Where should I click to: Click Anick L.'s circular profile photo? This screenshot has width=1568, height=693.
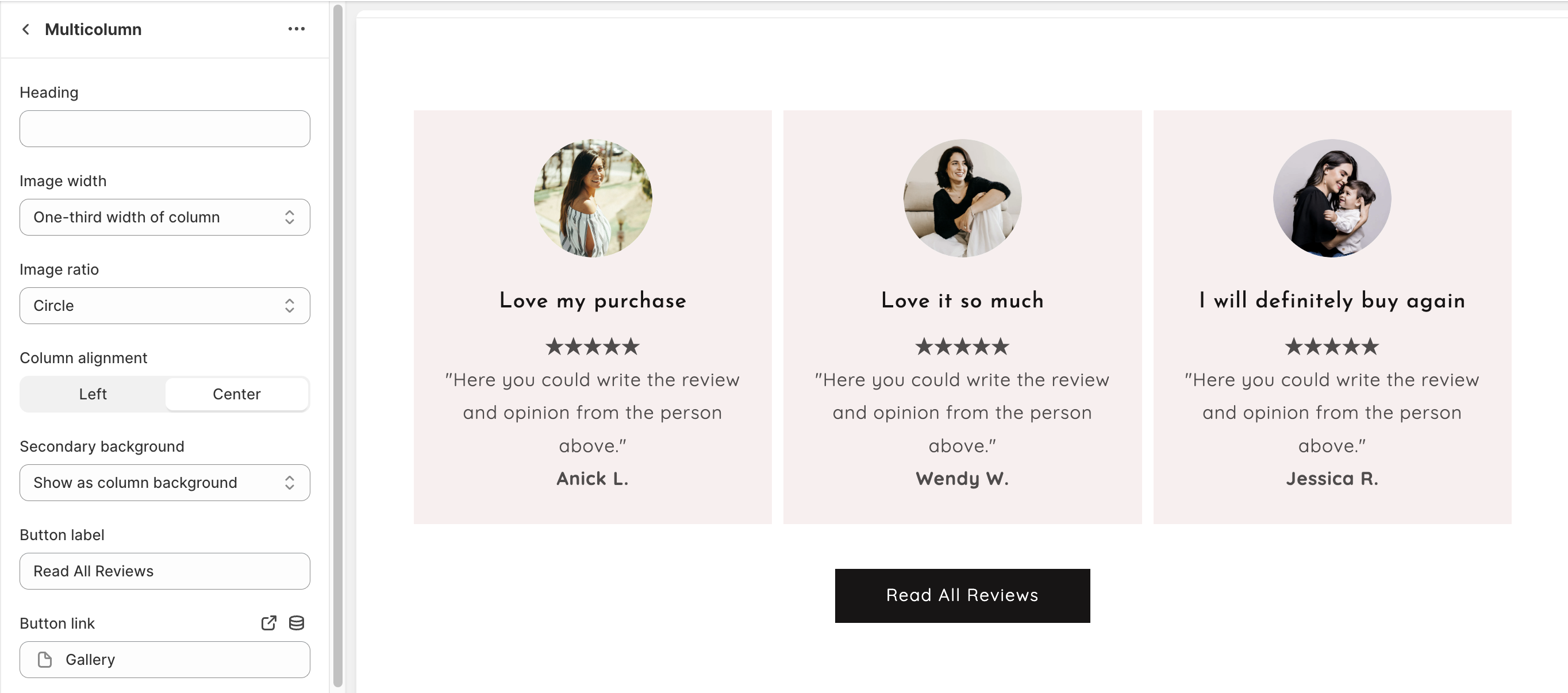(592, 198)
